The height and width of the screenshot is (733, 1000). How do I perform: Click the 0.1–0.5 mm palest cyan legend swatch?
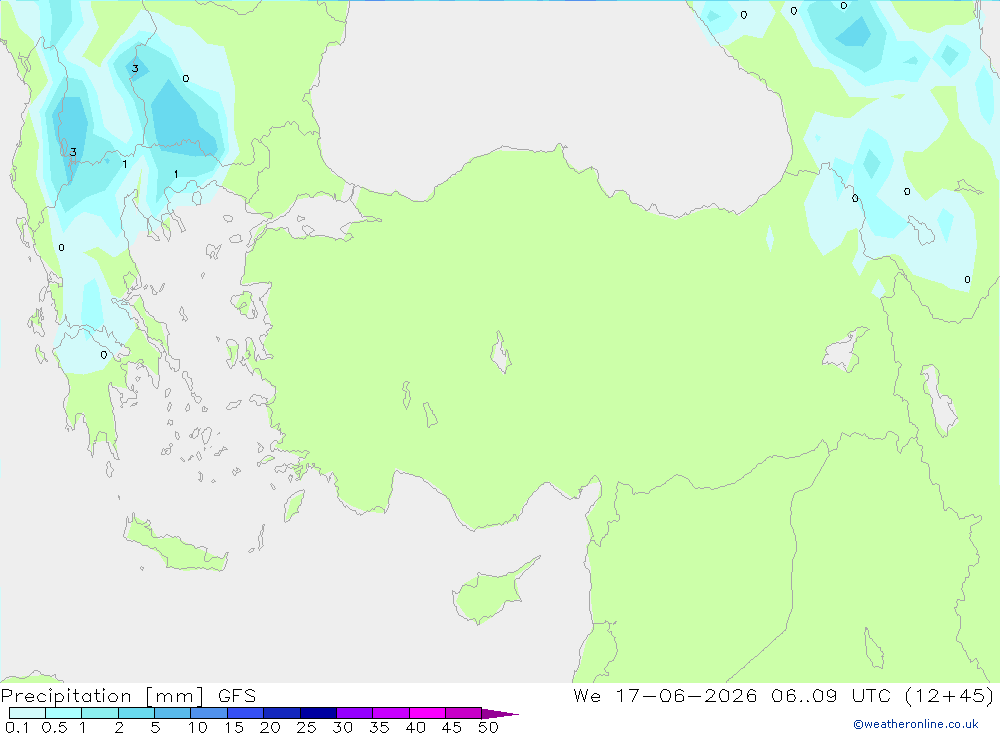(27, 713)
